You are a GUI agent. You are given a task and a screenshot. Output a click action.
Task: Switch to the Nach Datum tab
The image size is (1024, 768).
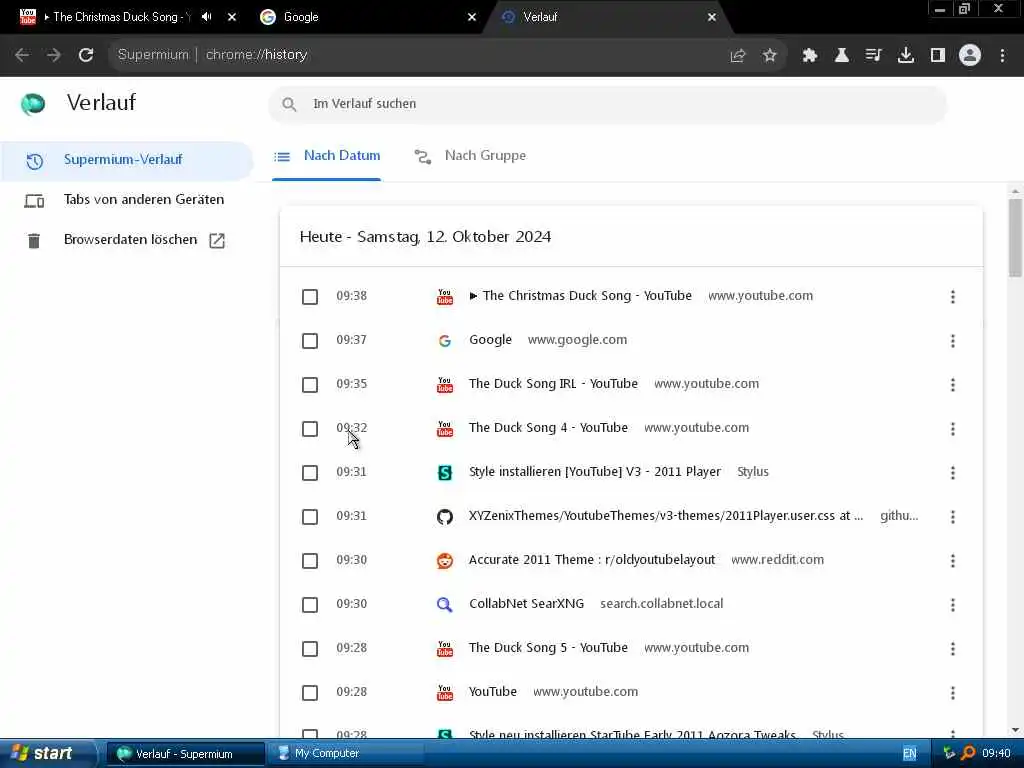tap(327, 156)
